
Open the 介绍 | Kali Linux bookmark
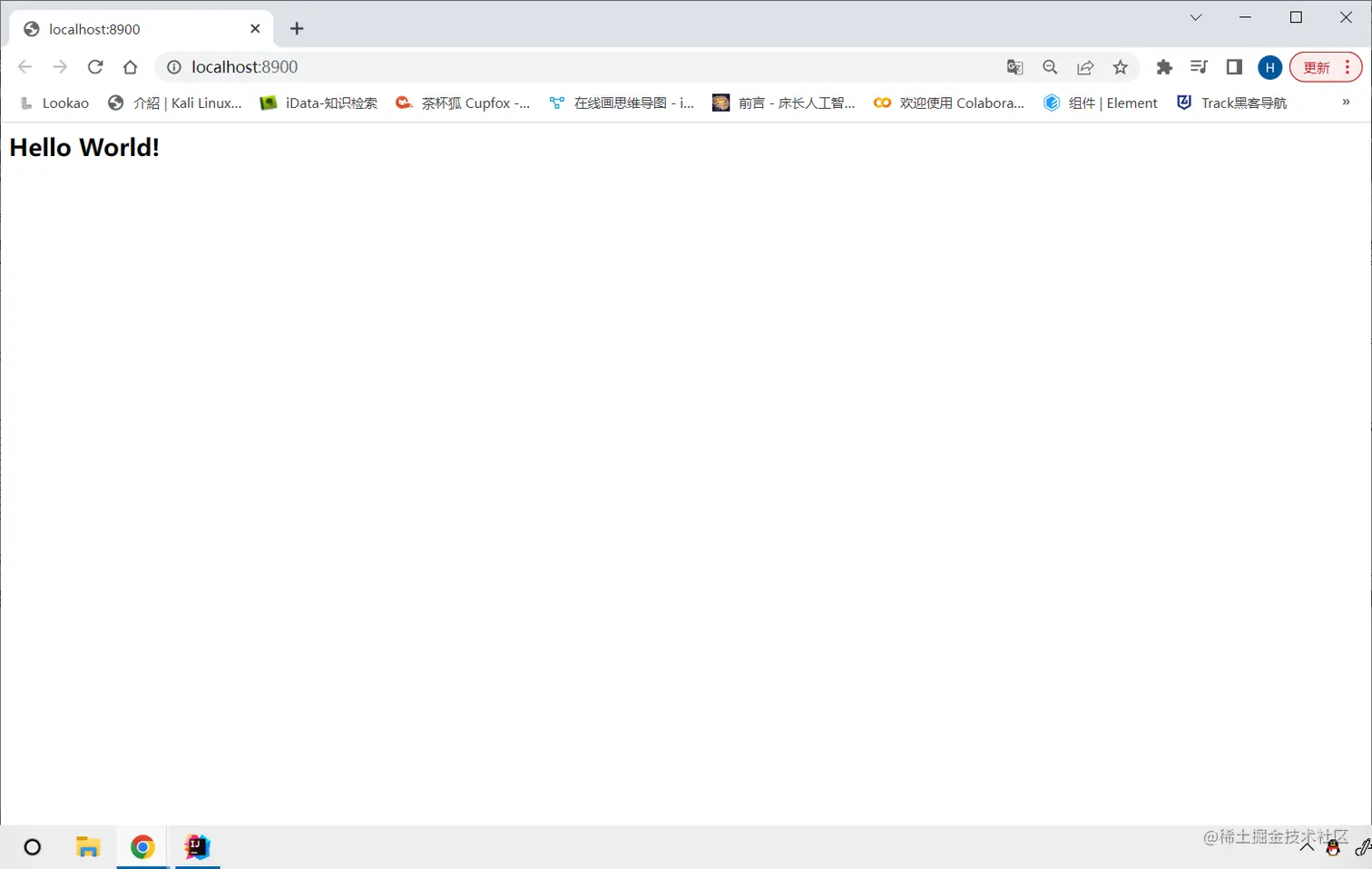click(x=175, y=103)
